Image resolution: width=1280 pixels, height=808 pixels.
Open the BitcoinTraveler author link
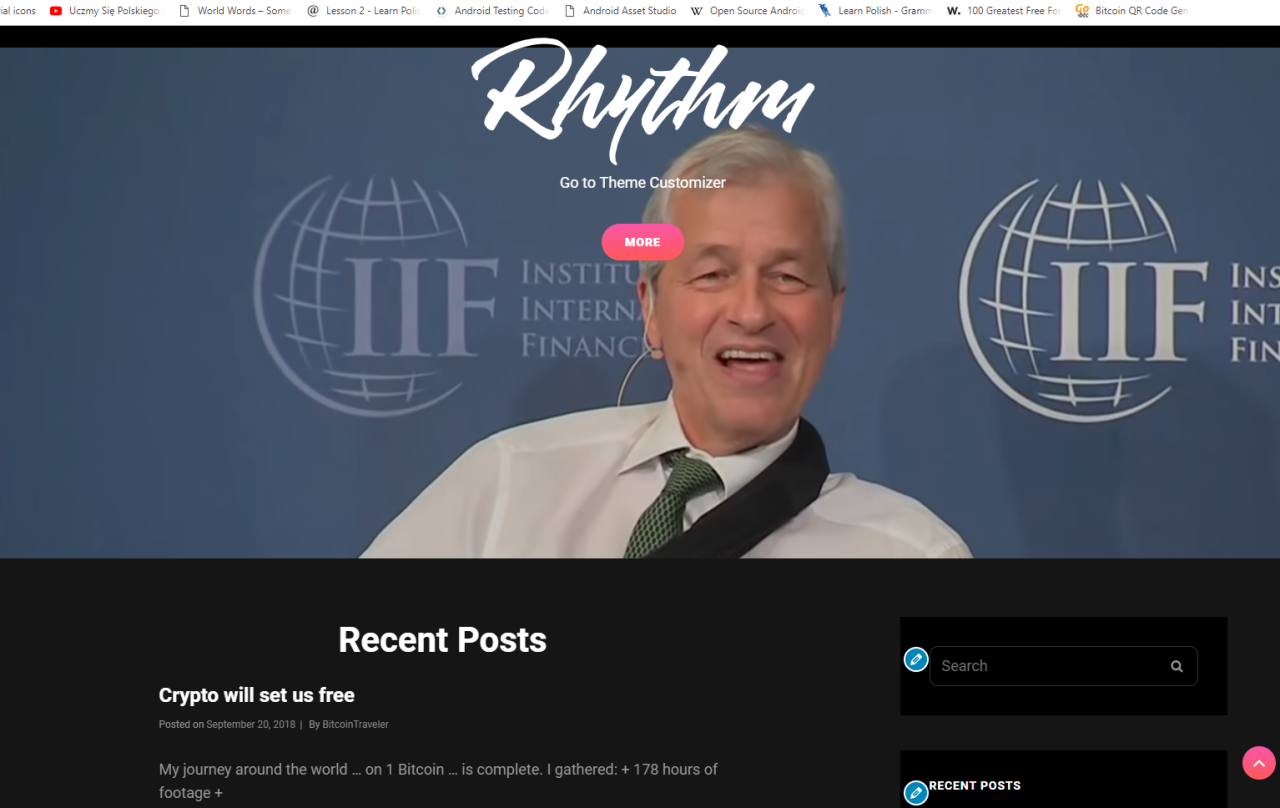coord(356,724)
